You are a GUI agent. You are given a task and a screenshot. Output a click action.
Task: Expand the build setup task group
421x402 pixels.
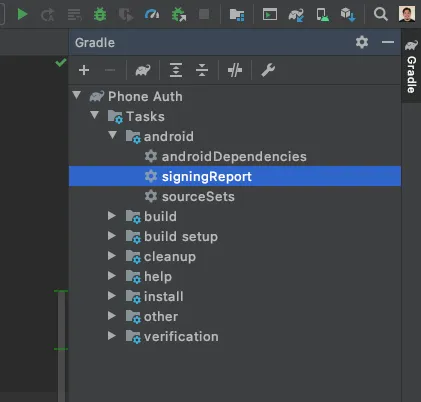(x=112, y=236)
